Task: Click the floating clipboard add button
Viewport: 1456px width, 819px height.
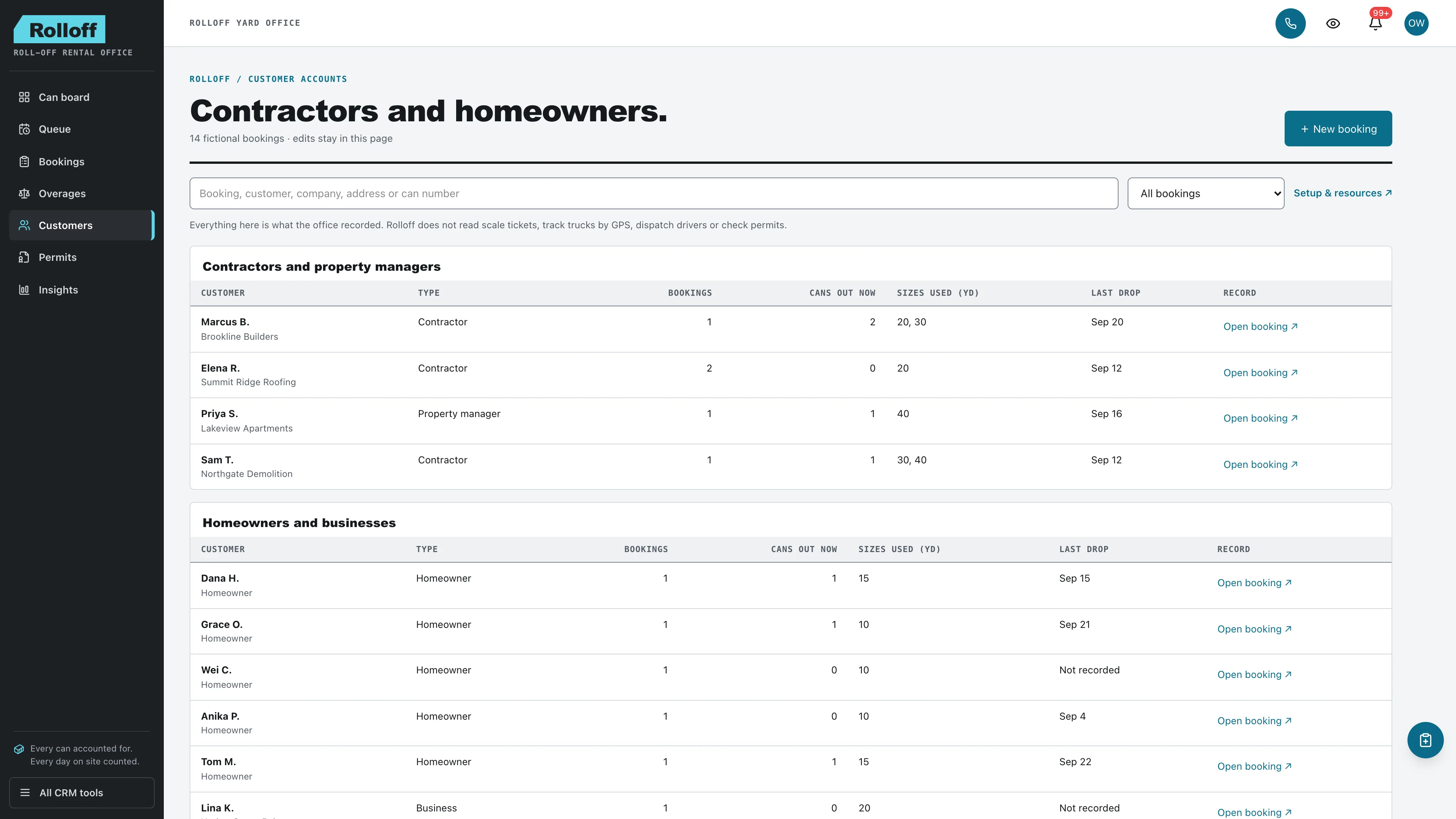Action: pyautogui.click(x=1425, y=740)
